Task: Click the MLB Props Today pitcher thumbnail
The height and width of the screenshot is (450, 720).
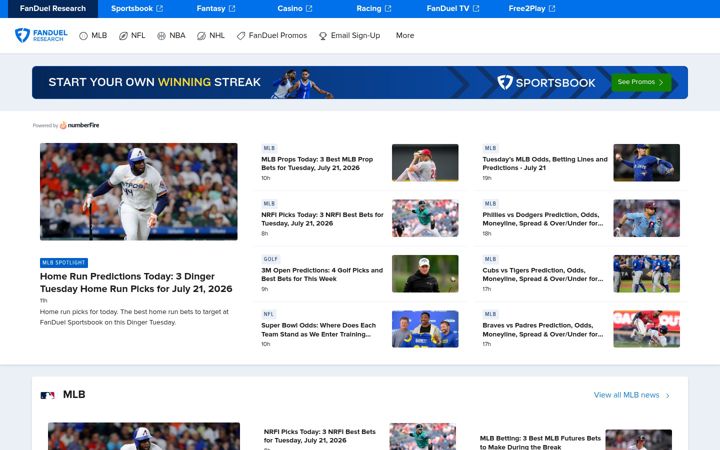Action: 425,163
